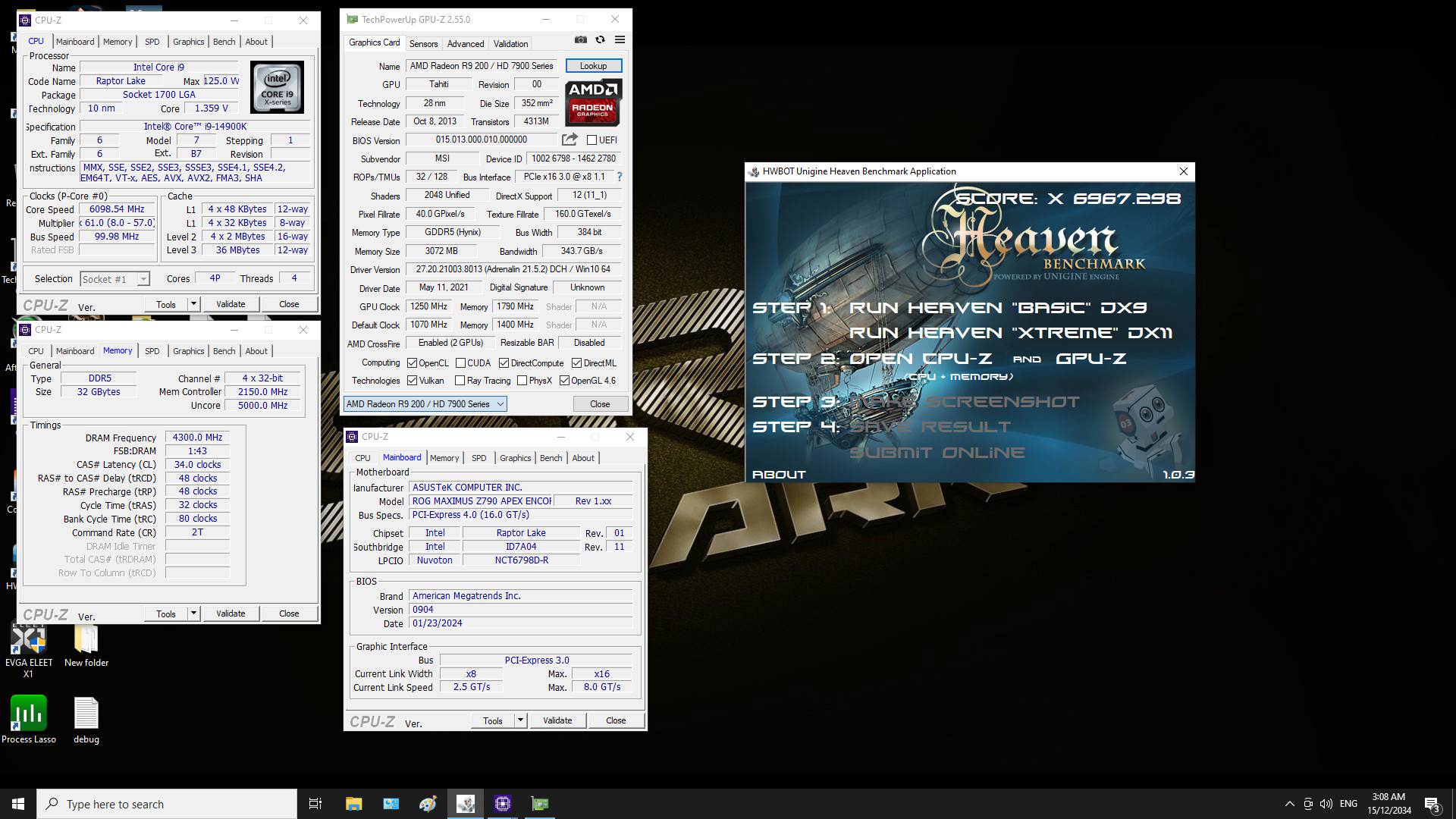Expand Tools arrow in CPU-Z Mainboard window

[x=520, y=720]
